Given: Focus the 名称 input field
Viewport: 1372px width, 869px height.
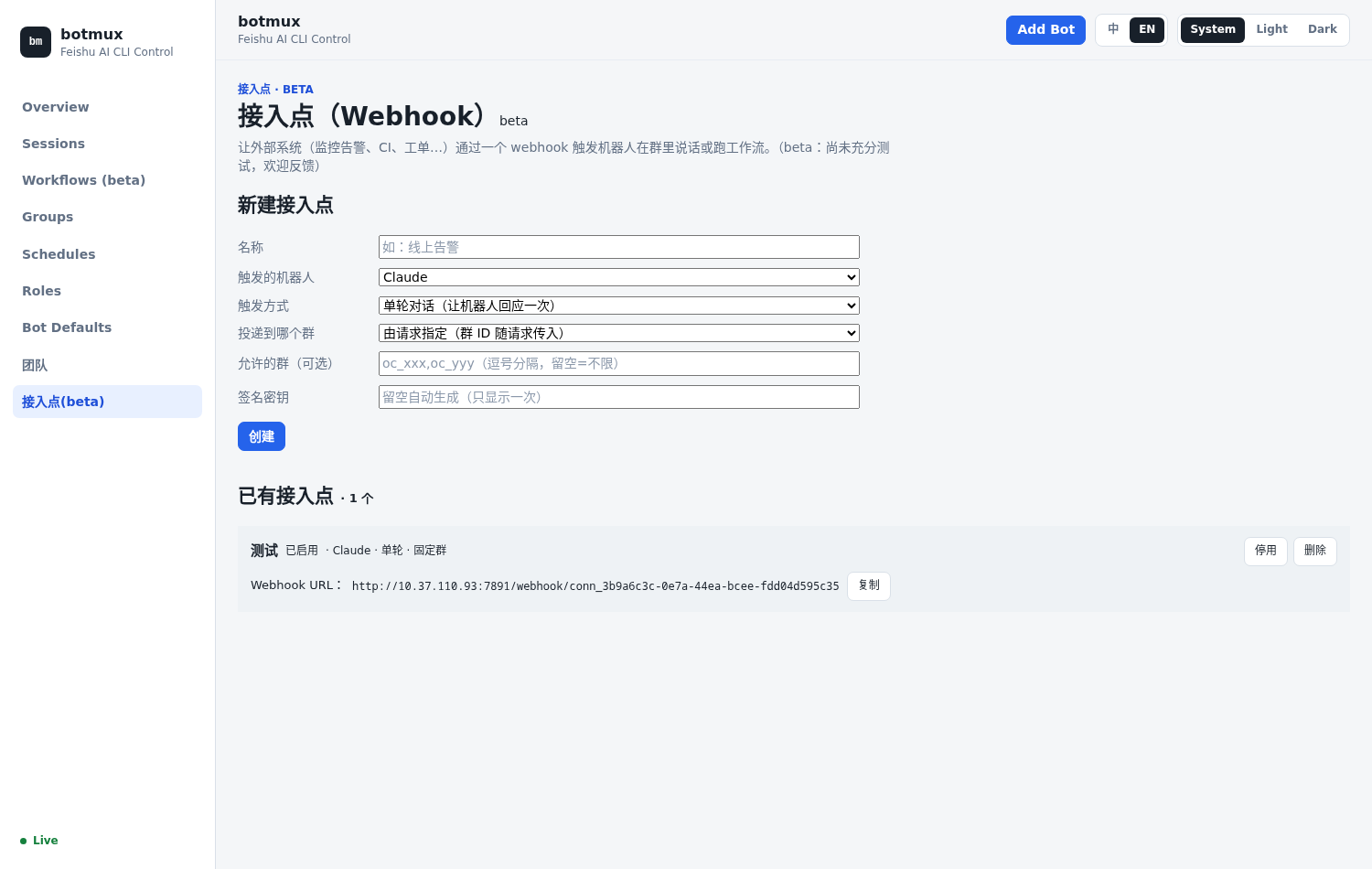Looking at the screenshot, I should click(x=619, y=247).
